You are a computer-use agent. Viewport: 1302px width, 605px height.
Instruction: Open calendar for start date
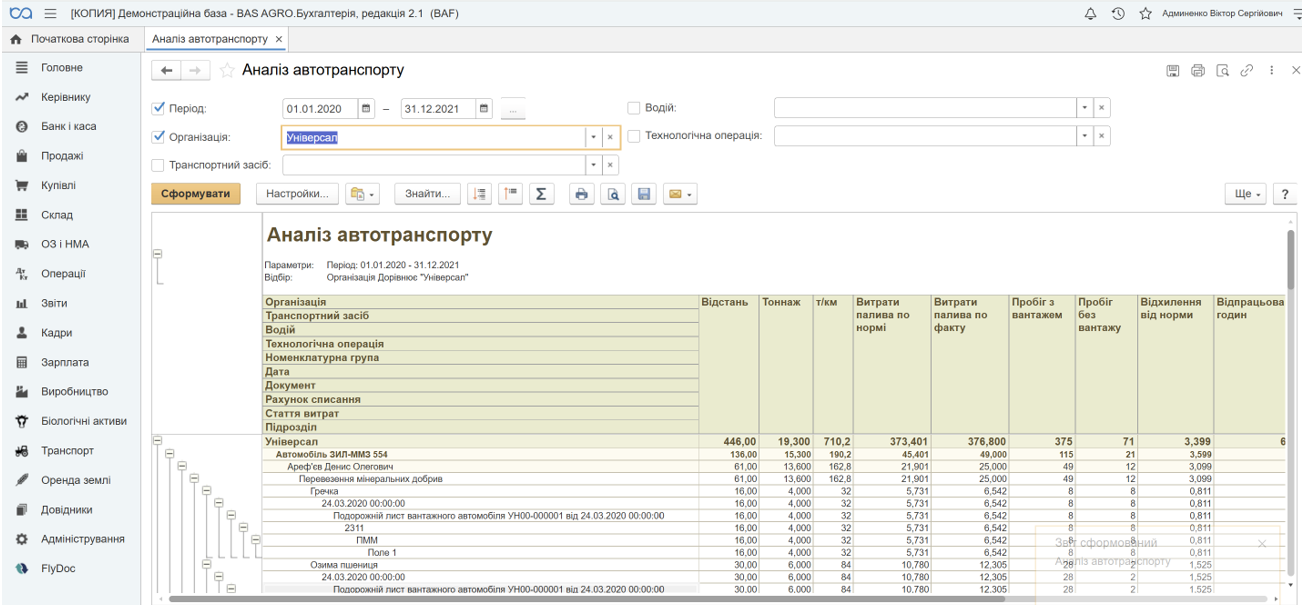(366, 108)
